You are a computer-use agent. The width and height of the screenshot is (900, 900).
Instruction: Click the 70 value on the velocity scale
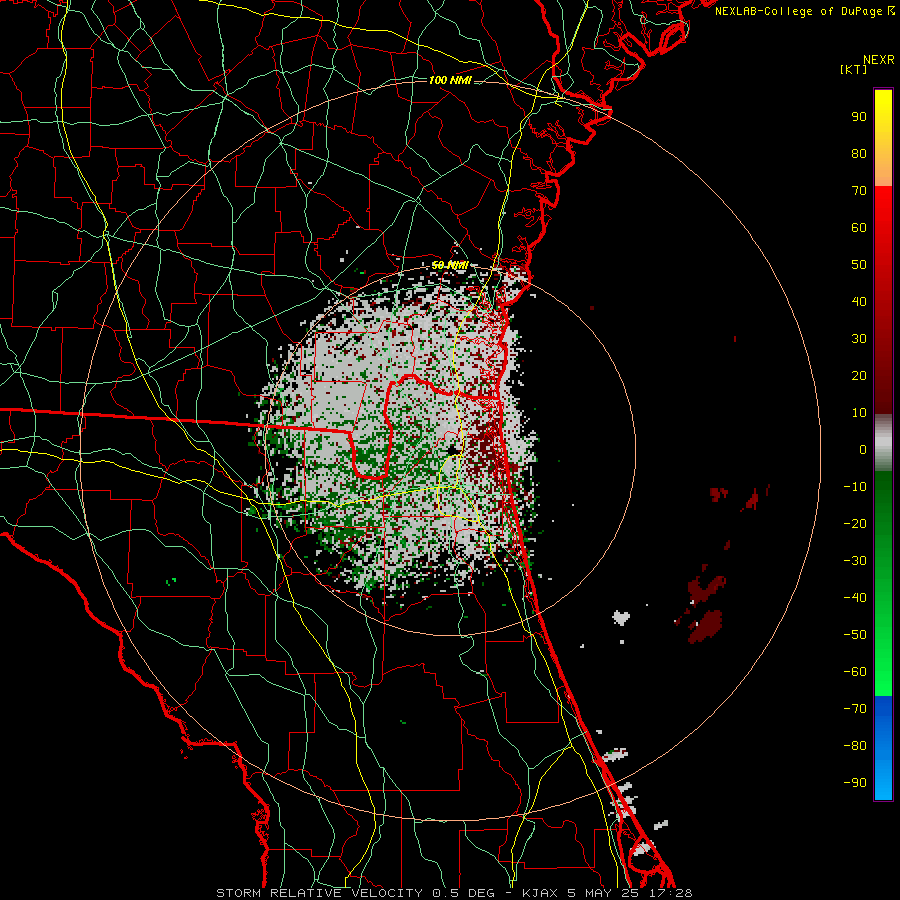[x=859, y=191]
